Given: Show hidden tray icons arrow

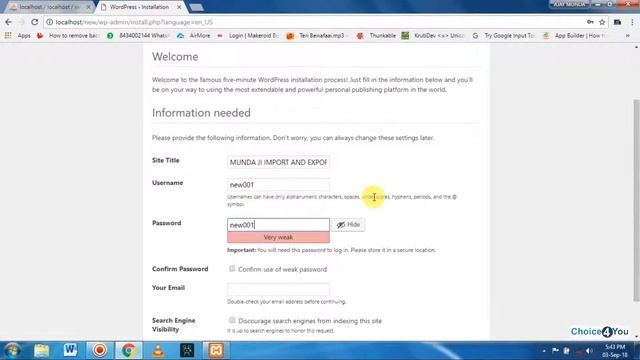Looking at the screenshot, I should point(544,351).
